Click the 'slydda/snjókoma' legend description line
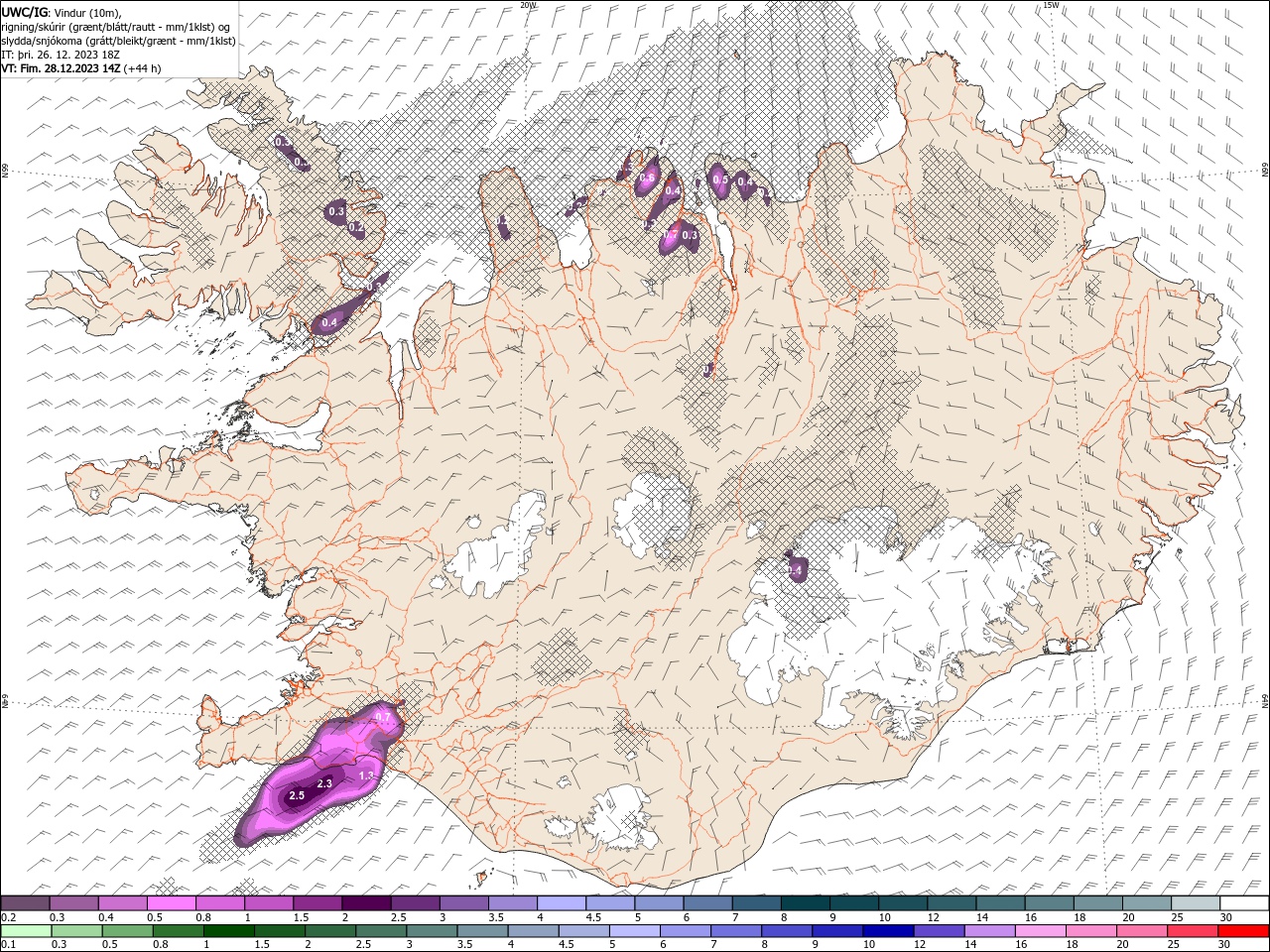1270x952 pixels. click(x=118, y=41)
